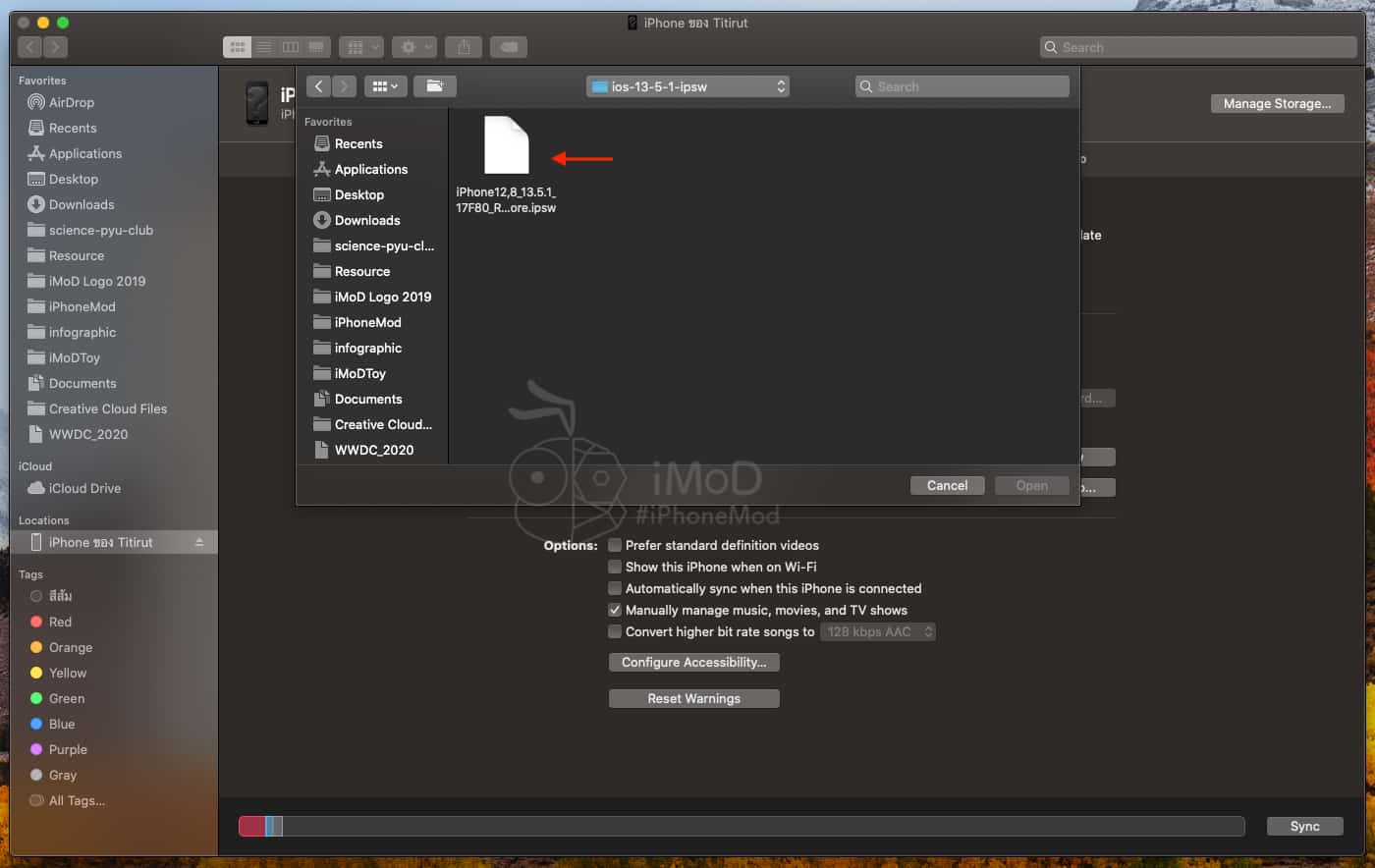Switch Finder to icon view
The image size is (1375, 868).
click(x=238, y=47)
